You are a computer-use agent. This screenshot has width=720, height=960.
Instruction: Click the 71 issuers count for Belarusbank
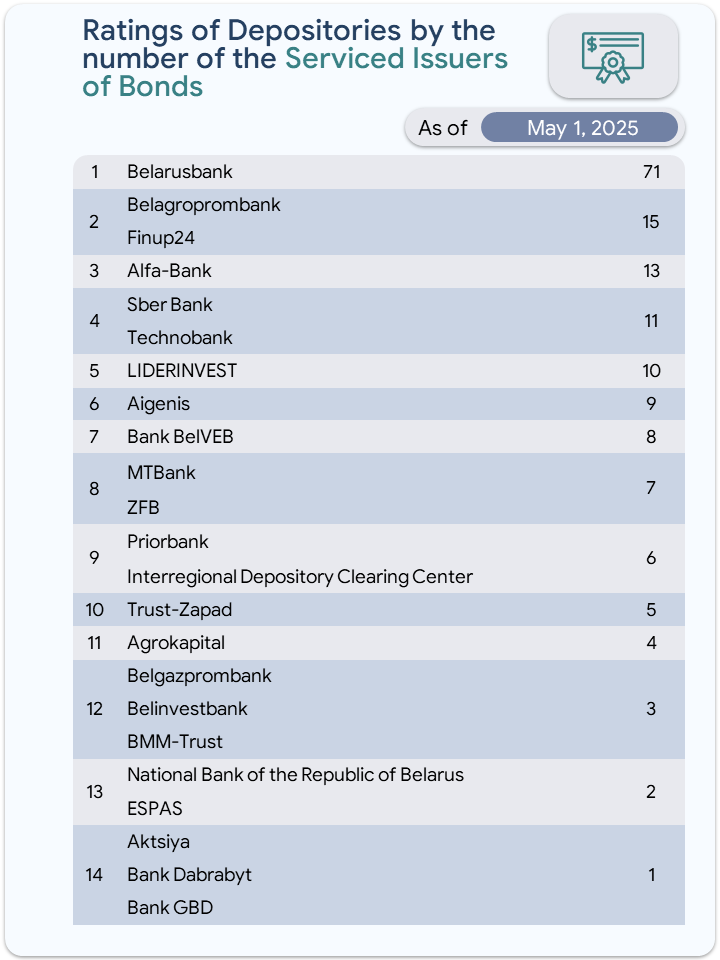[x=651, y=172]
